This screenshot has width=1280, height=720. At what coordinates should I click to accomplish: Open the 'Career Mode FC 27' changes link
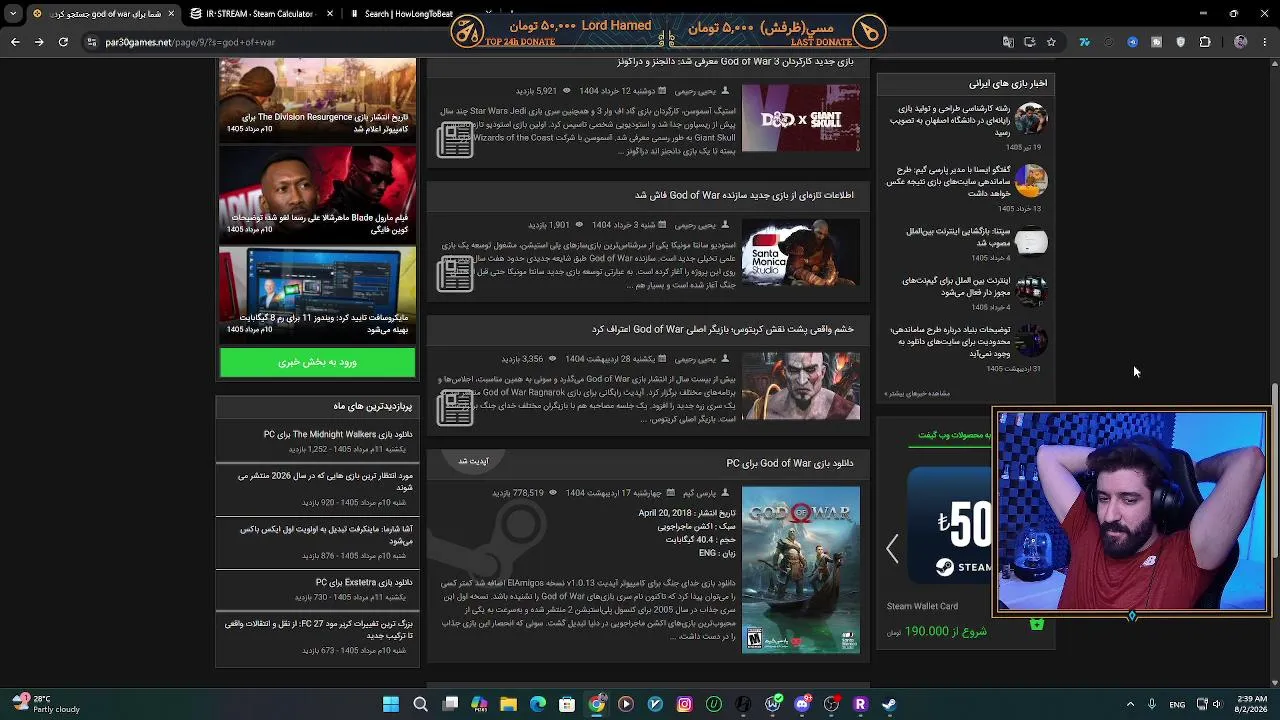tap(319, 629)
